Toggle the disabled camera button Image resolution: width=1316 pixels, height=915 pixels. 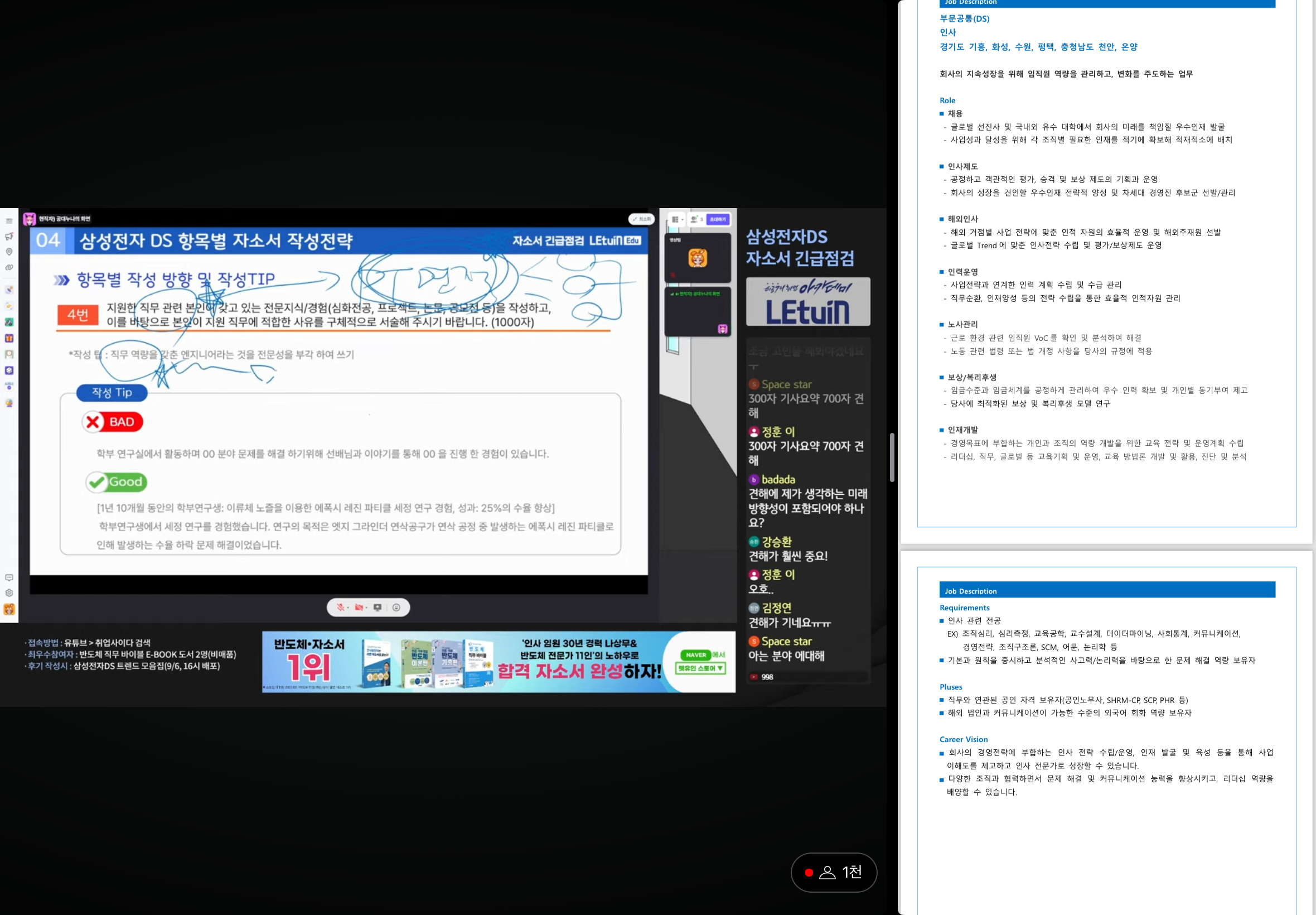tap(358, 607)
